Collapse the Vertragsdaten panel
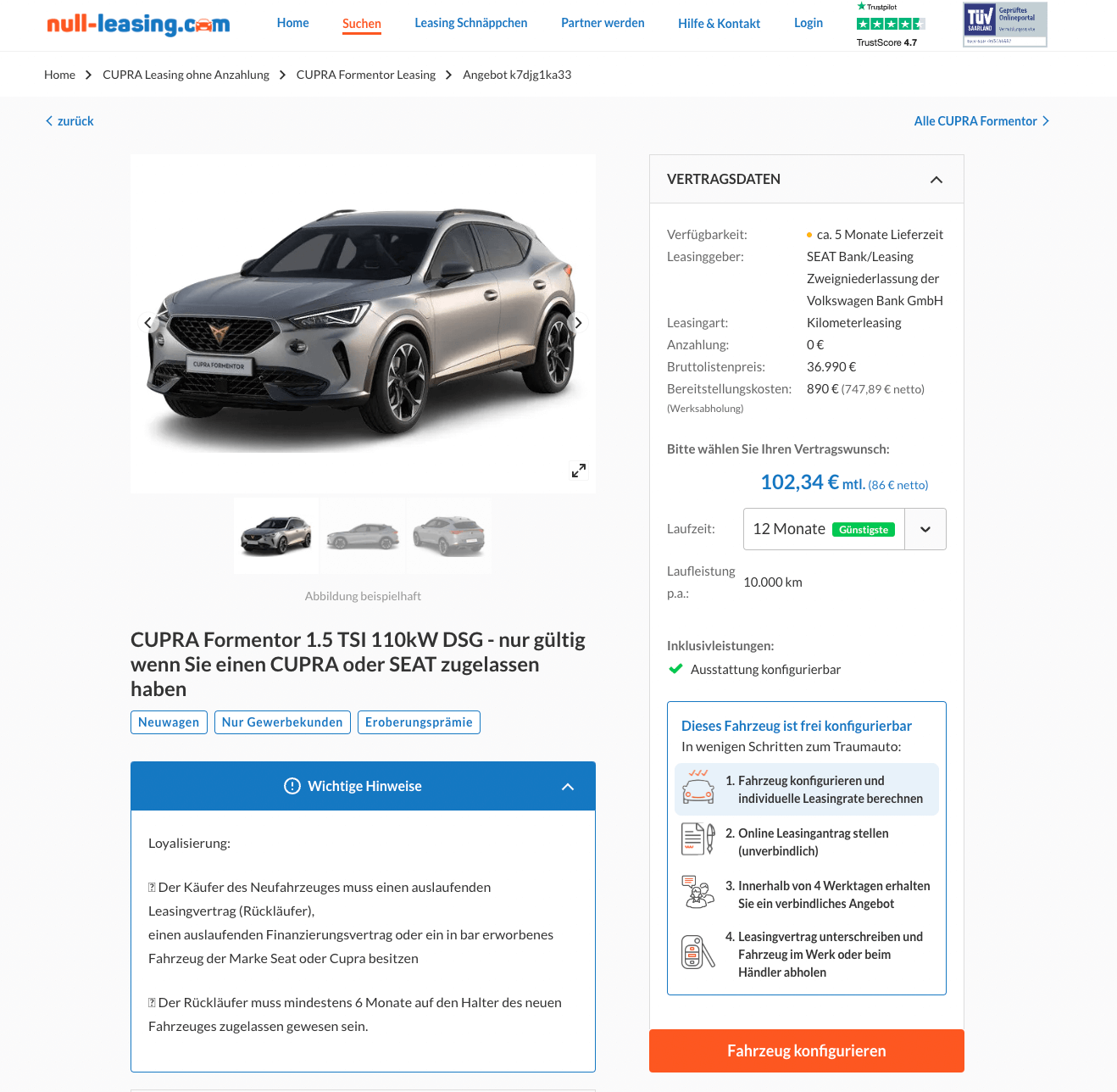1117x1092 pixels. [936, 180]
